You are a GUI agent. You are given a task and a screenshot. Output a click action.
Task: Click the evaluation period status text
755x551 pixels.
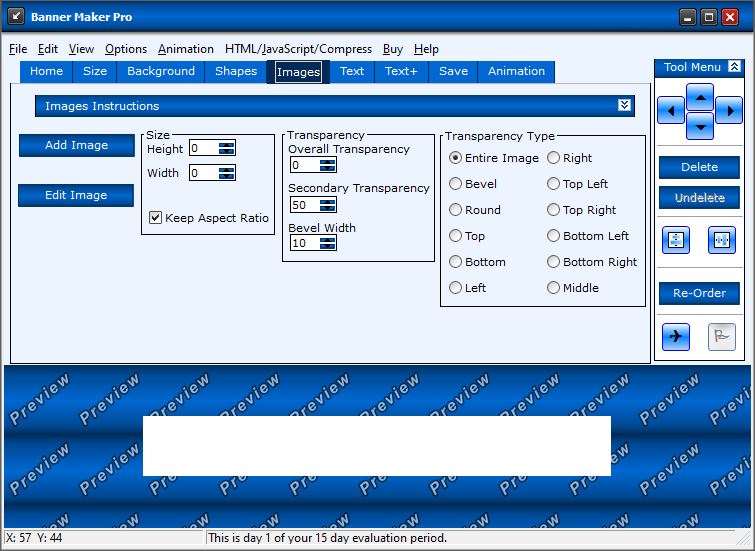(327, 538)
